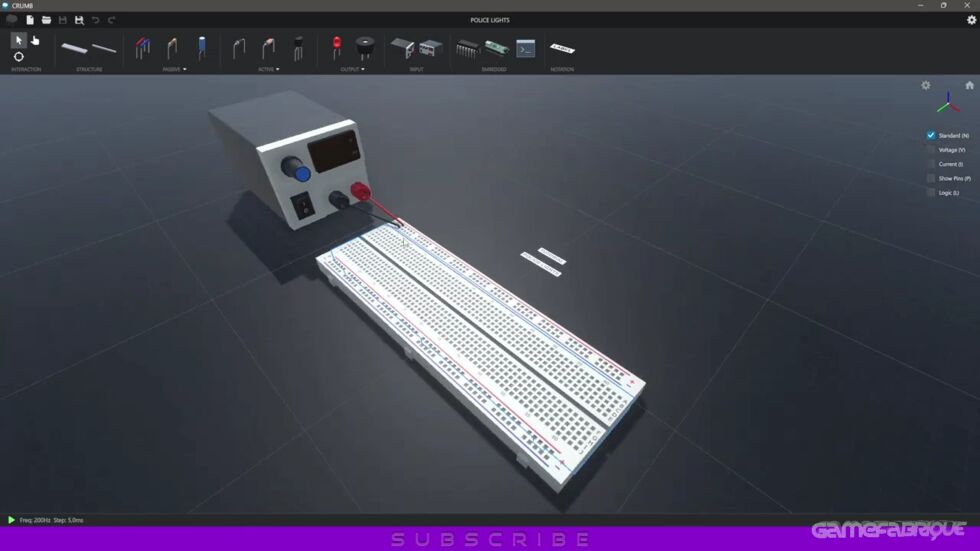This screenshot has width=980, height=551.
Task: Open viewport settings gear icon
Action: pyautogui.click(x=926, y=85)
